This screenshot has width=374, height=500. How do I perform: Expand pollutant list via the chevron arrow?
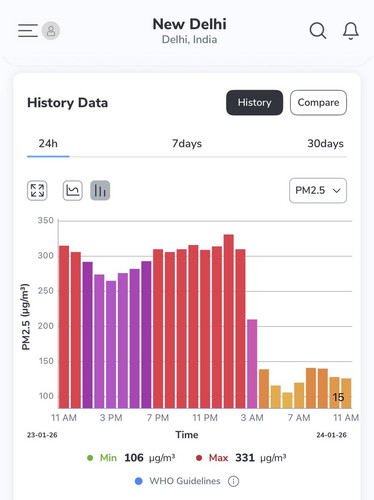click(x=337, y=191)
